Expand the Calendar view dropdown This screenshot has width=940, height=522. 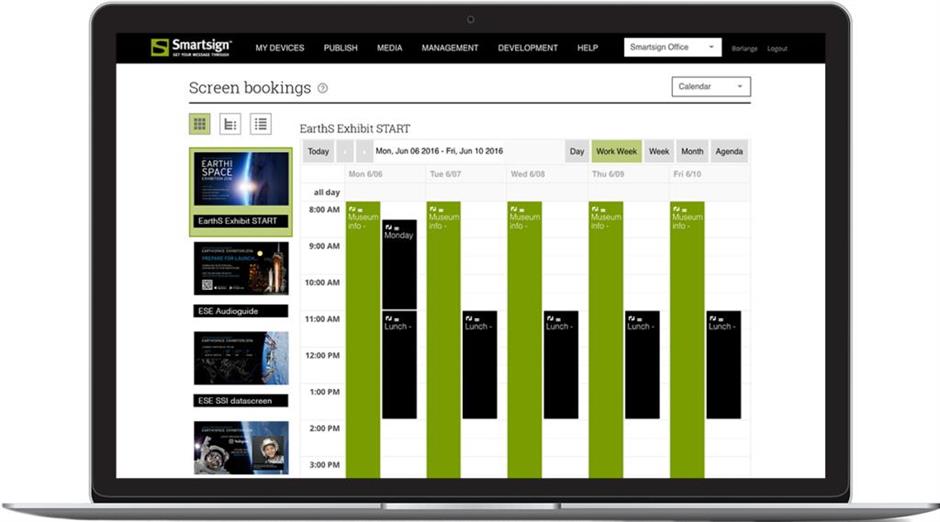[x=711, y=87]
